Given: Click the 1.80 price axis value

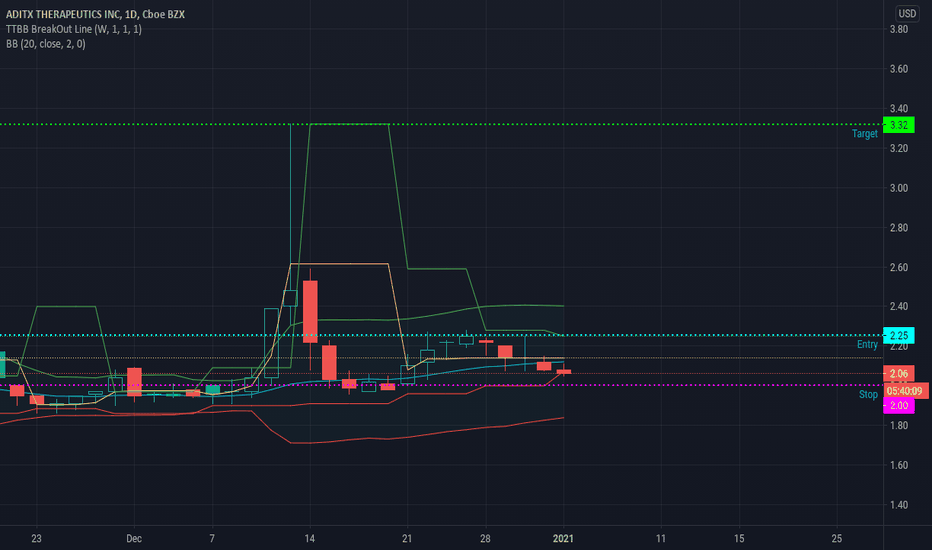Looking at the screenshot, I should coord(899,425).
